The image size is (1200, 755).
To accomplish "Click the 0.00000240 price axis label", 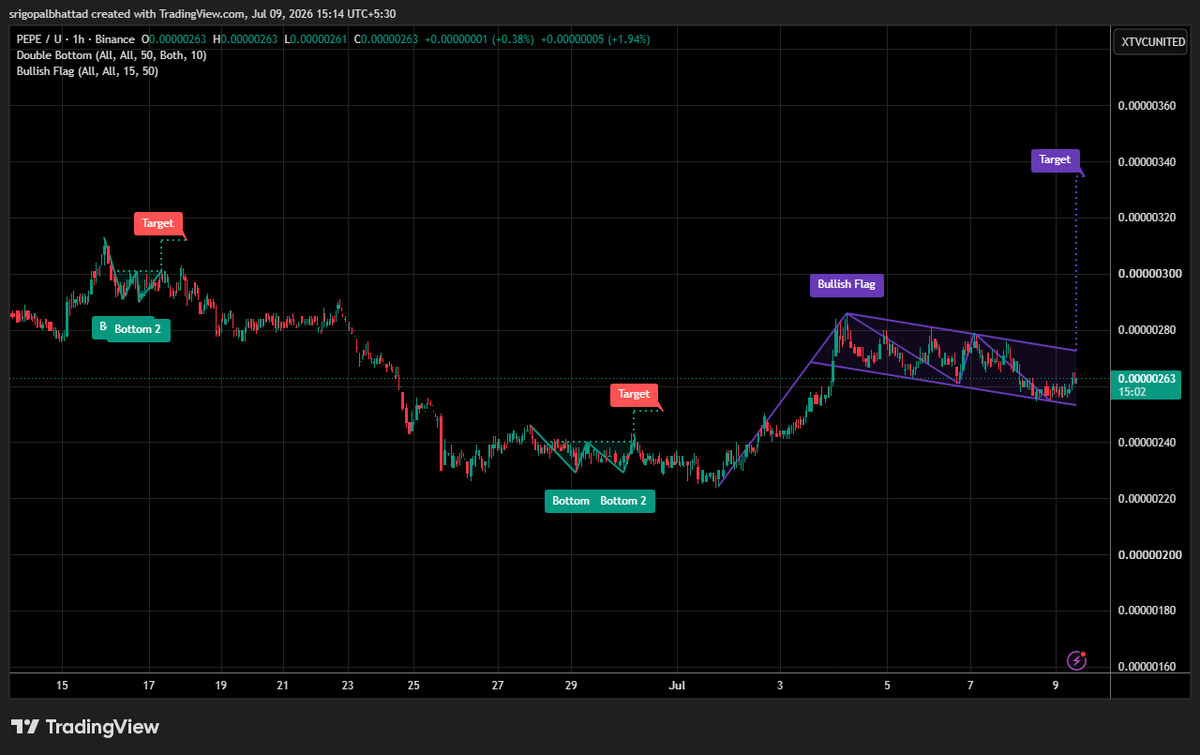I will pos(1149,442).
